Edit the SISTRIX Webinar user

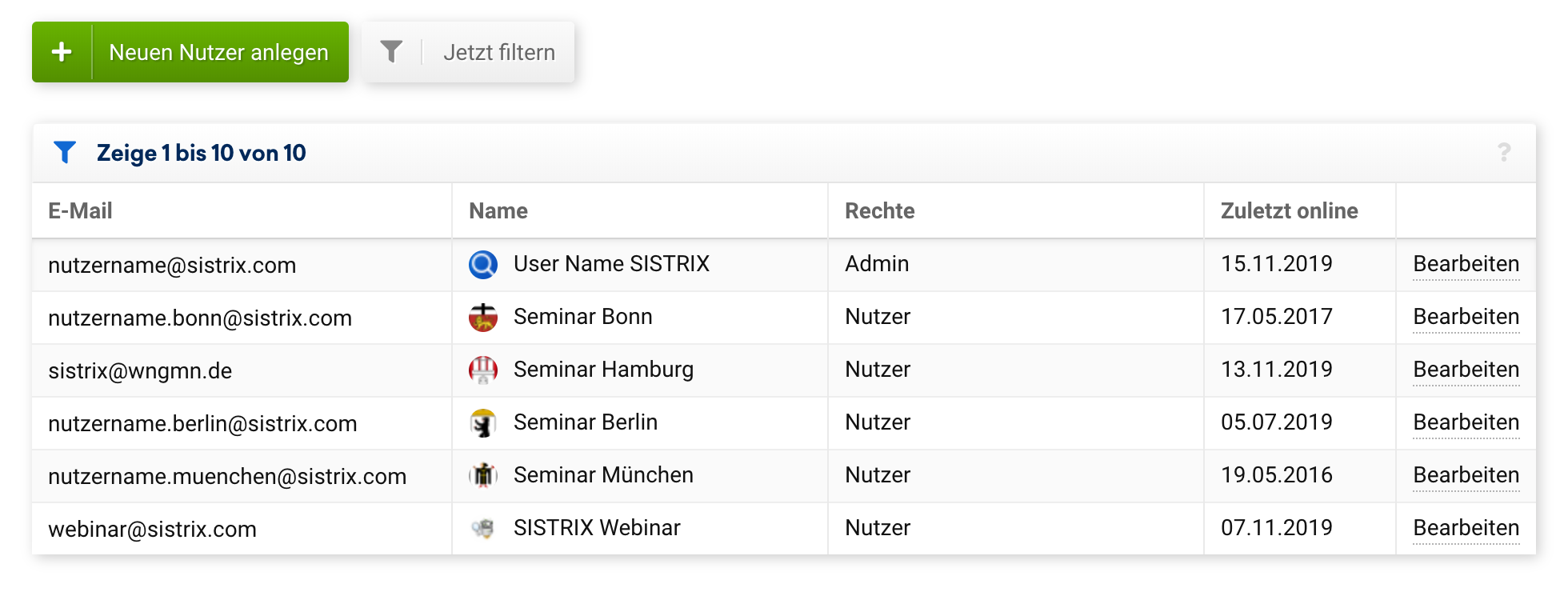point(1466,528)
